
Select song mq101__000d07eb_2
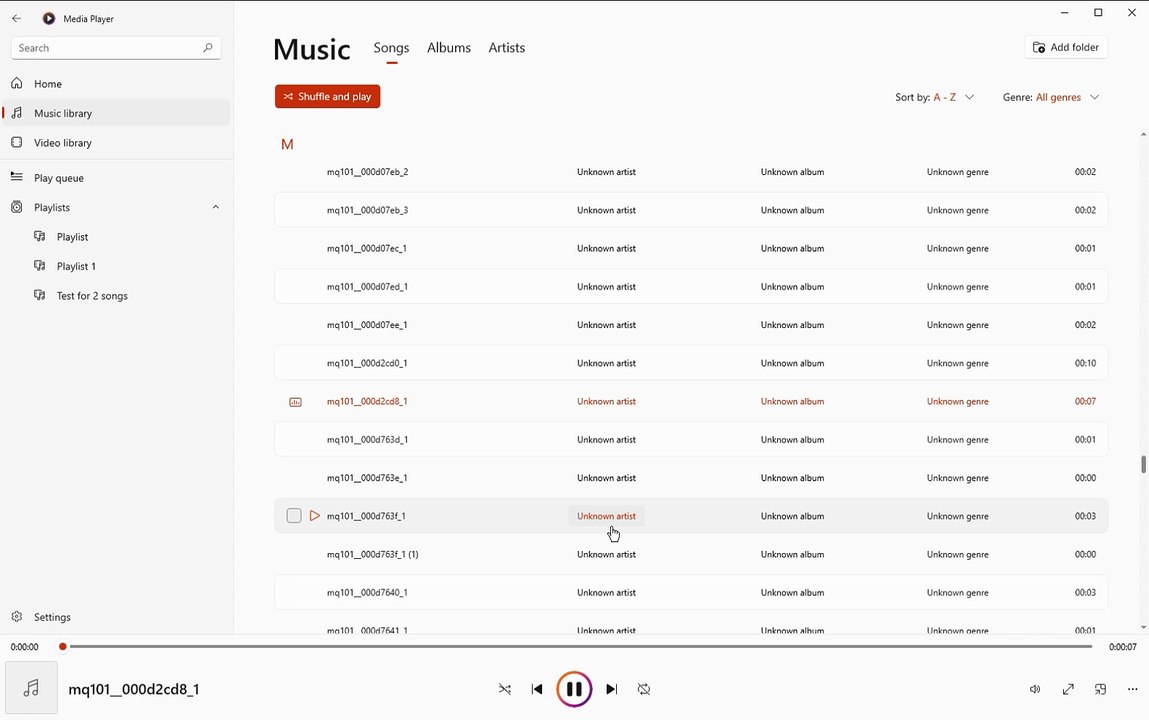[x=691, y=171]
